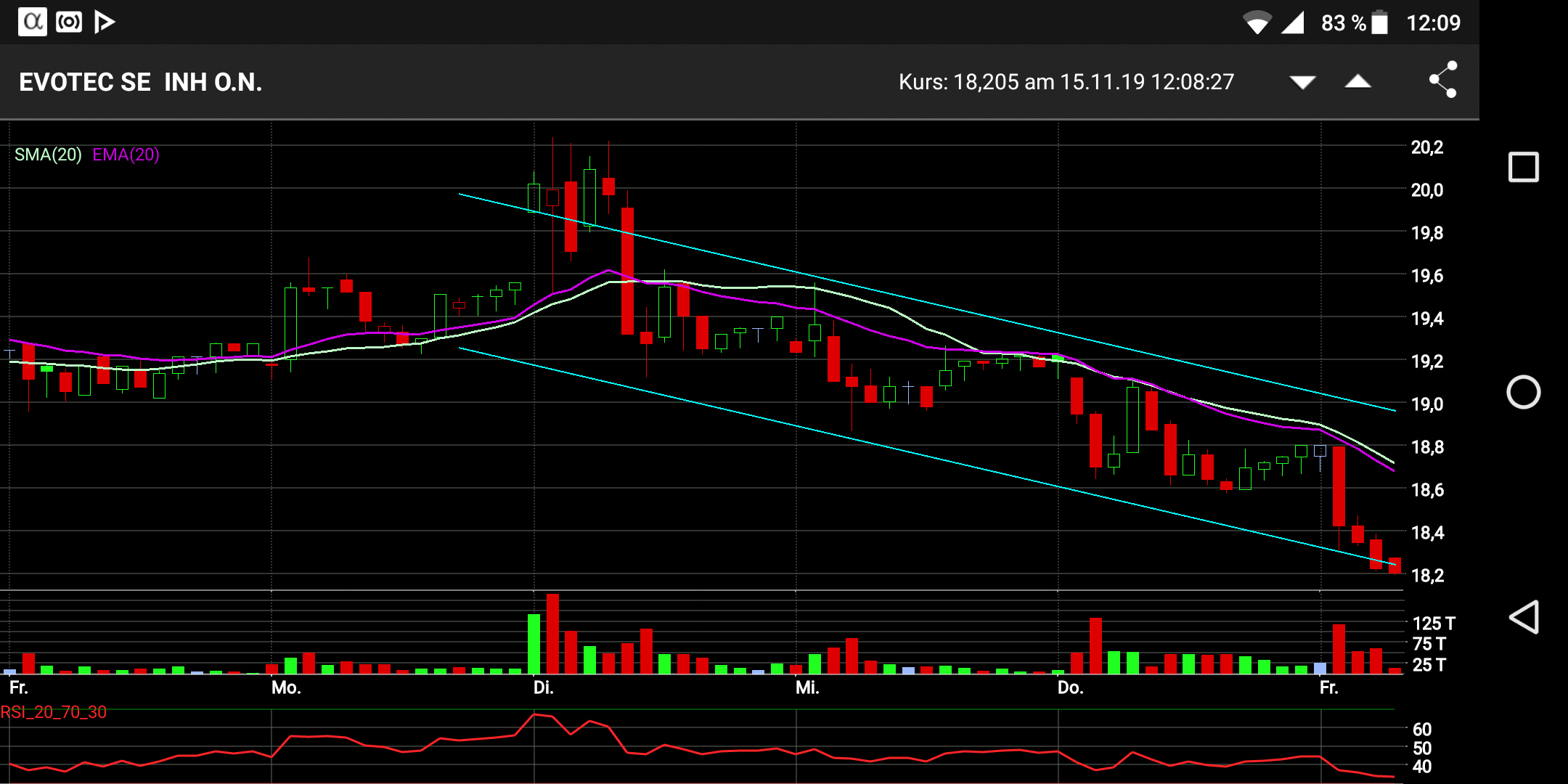Tap the Wi-Fi status icon
This screenshot has width=1568, height=784.
[1257, 23]
